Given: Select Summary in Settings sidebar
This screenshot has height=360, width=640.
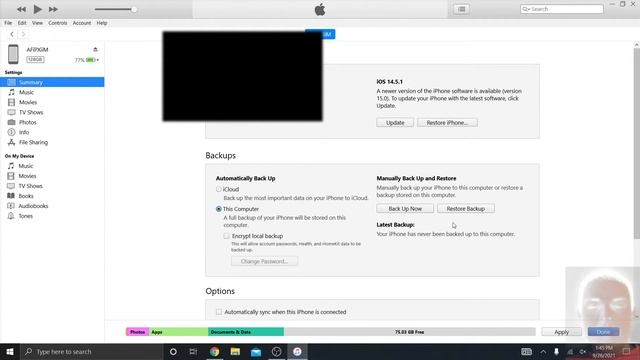Looking at the screenshot, I should point(52,82).
